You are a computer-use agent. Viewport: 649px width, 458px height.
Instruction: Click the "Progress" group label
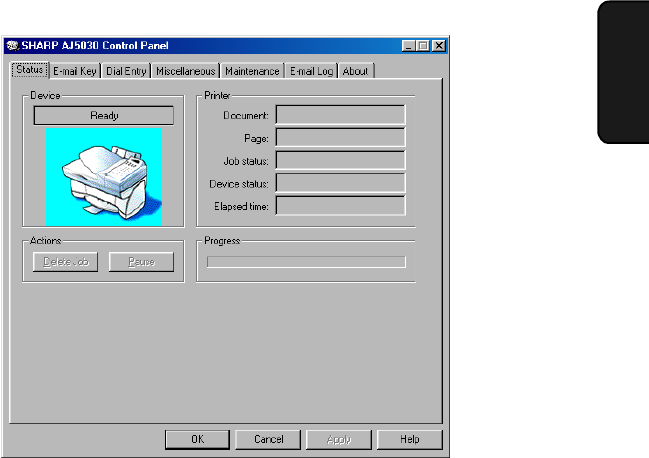coord(222,240)
